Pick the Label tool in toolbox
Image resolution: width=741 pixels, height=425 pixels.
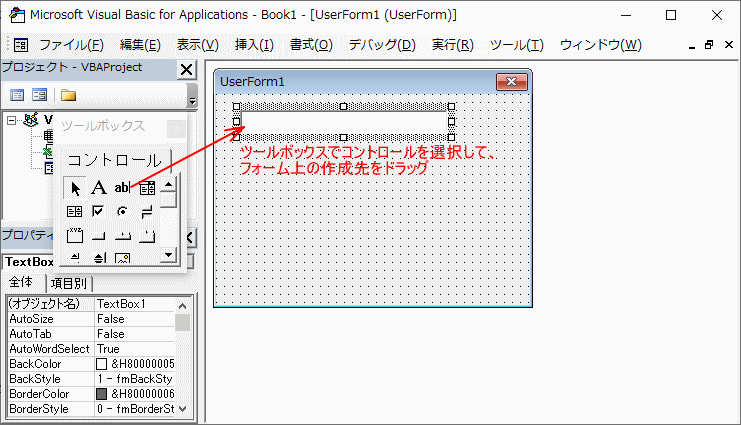(x=99, y=188)
